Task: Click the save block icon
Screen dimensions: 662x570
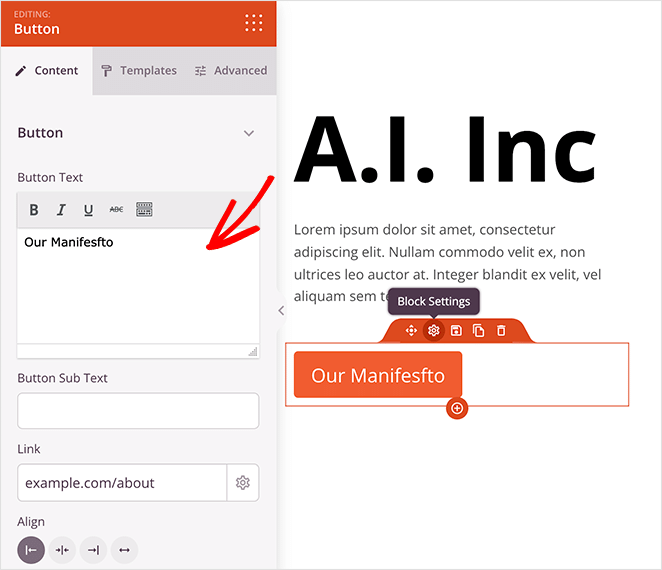Action: coord(456,330)
